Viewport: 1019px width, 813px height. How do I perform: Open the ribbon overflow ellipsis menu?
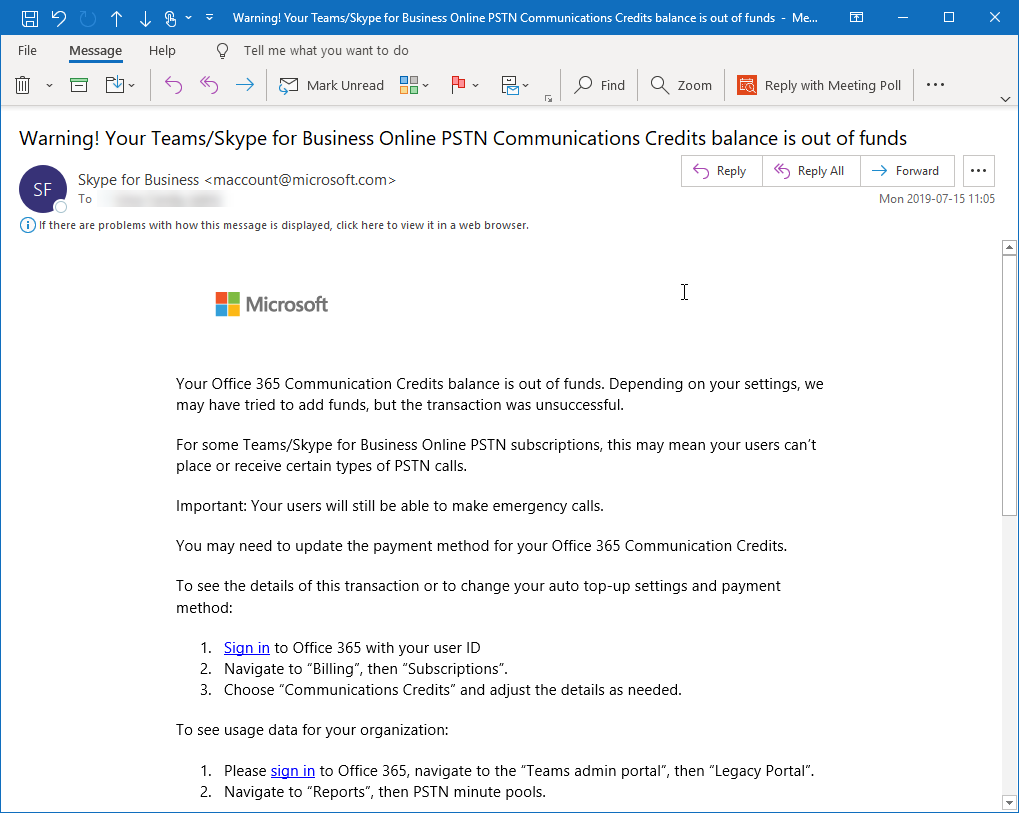click(935, 84)
